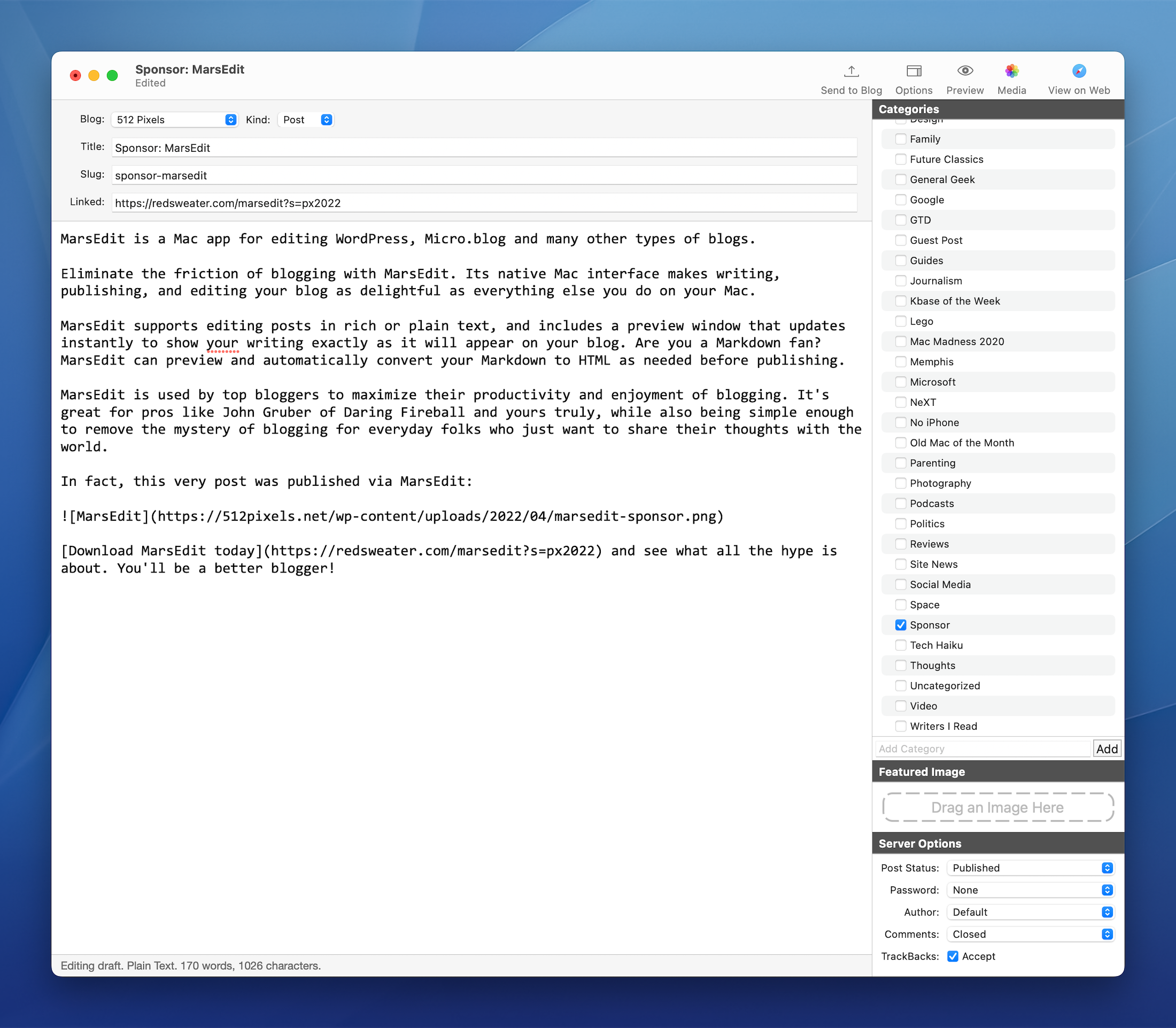
Task: Check the Writers I Read category
Action: (901, 725)
